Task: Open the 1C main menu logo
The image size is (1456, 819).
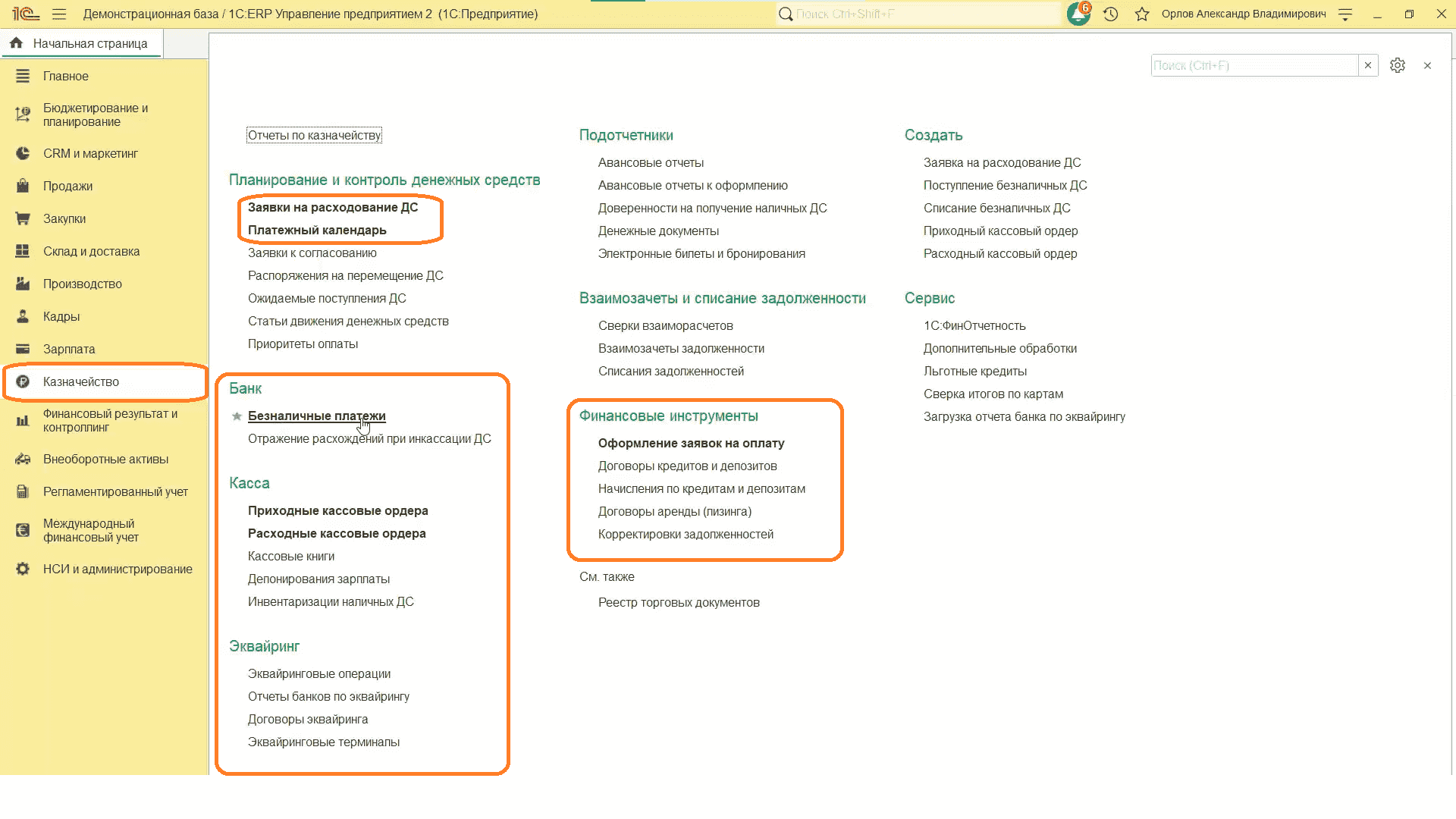Action: [25, 14]
